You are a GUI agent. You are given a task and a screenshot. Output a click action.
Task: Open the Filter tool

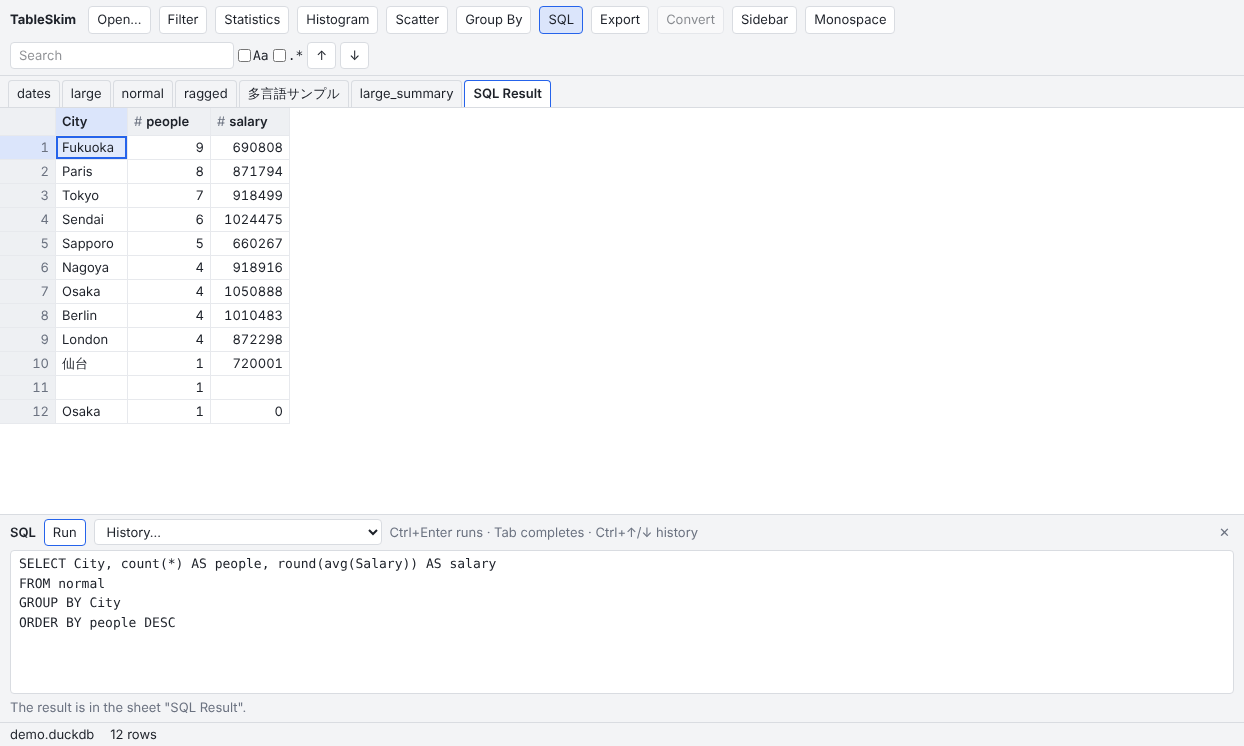183,20
